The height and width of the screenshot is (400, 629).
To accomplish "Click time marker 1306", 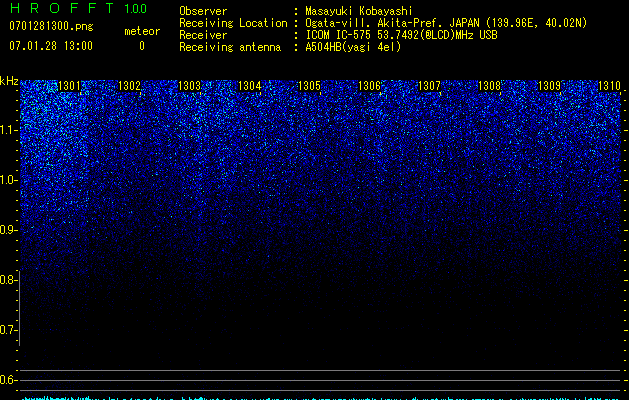I will [x=369, y=86].
